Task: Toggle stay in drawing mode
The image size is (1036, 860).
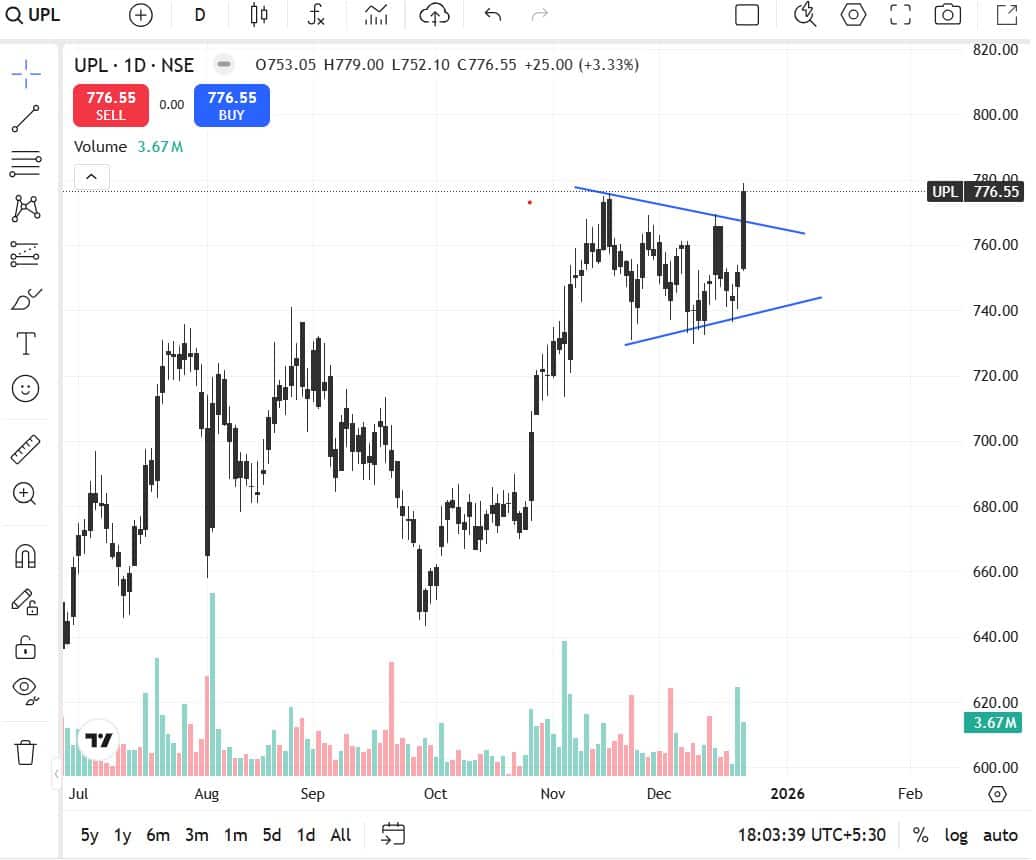Action: pos(25,602)
